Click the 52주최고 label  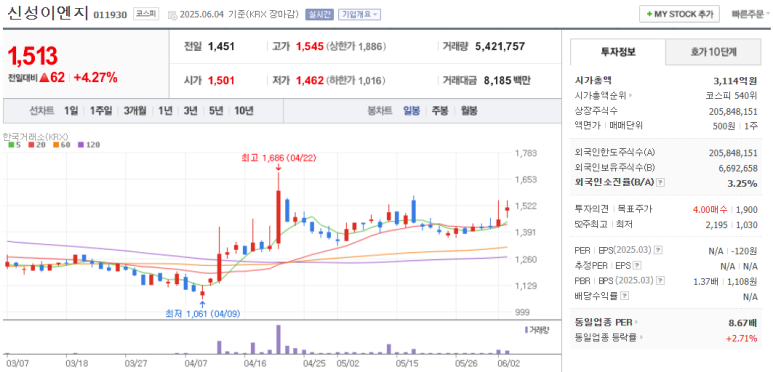pos(592,224)
